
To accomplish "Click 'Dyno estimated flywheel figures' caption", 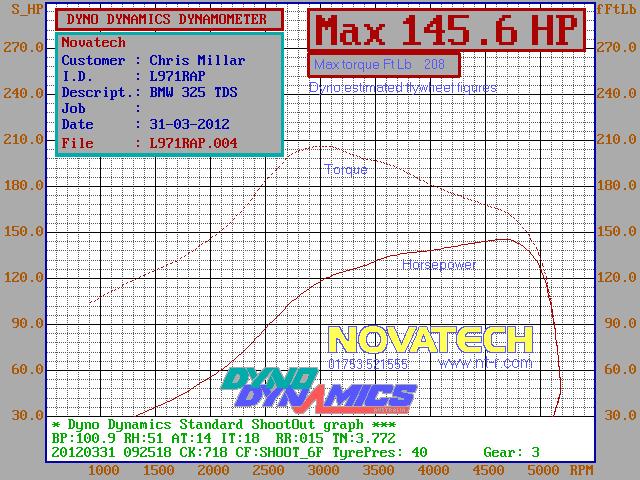I will (x=402, y=87).
